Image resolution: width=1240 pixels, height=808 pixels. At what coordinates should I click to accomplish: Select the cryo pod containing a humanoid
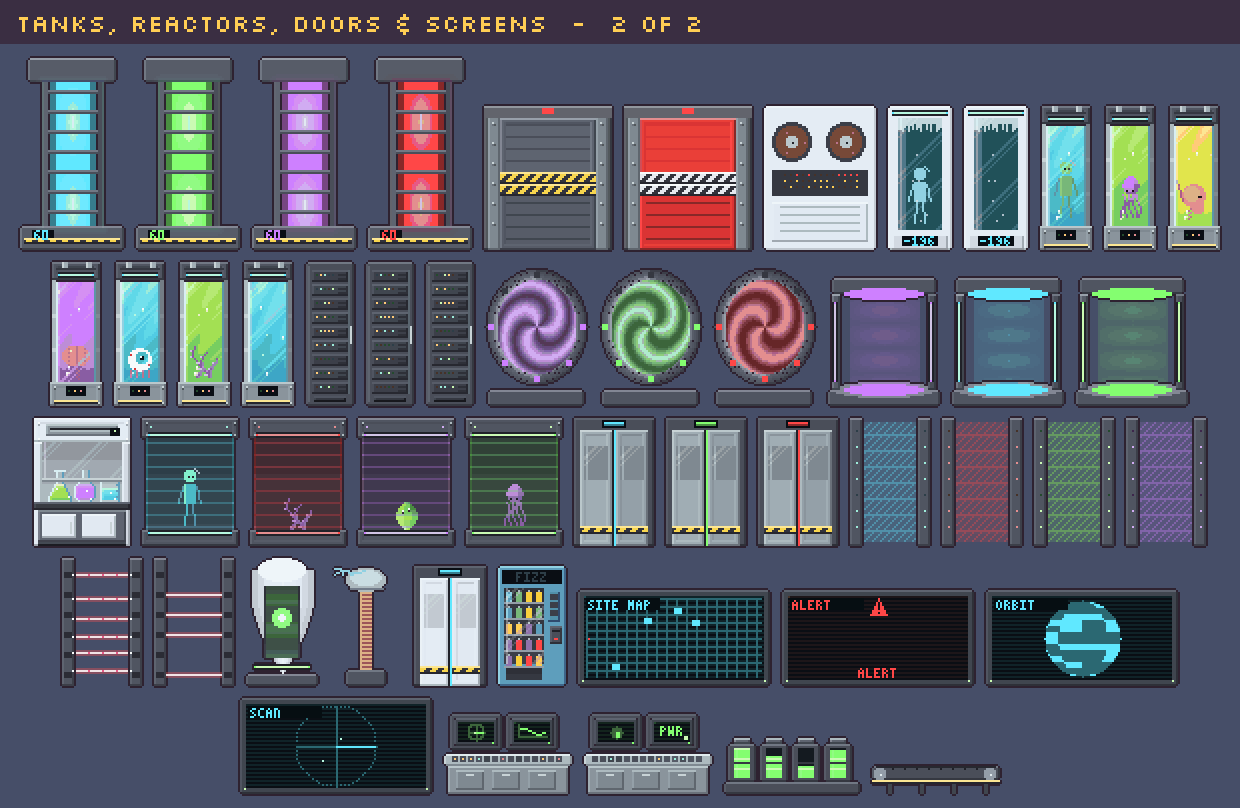919,178
